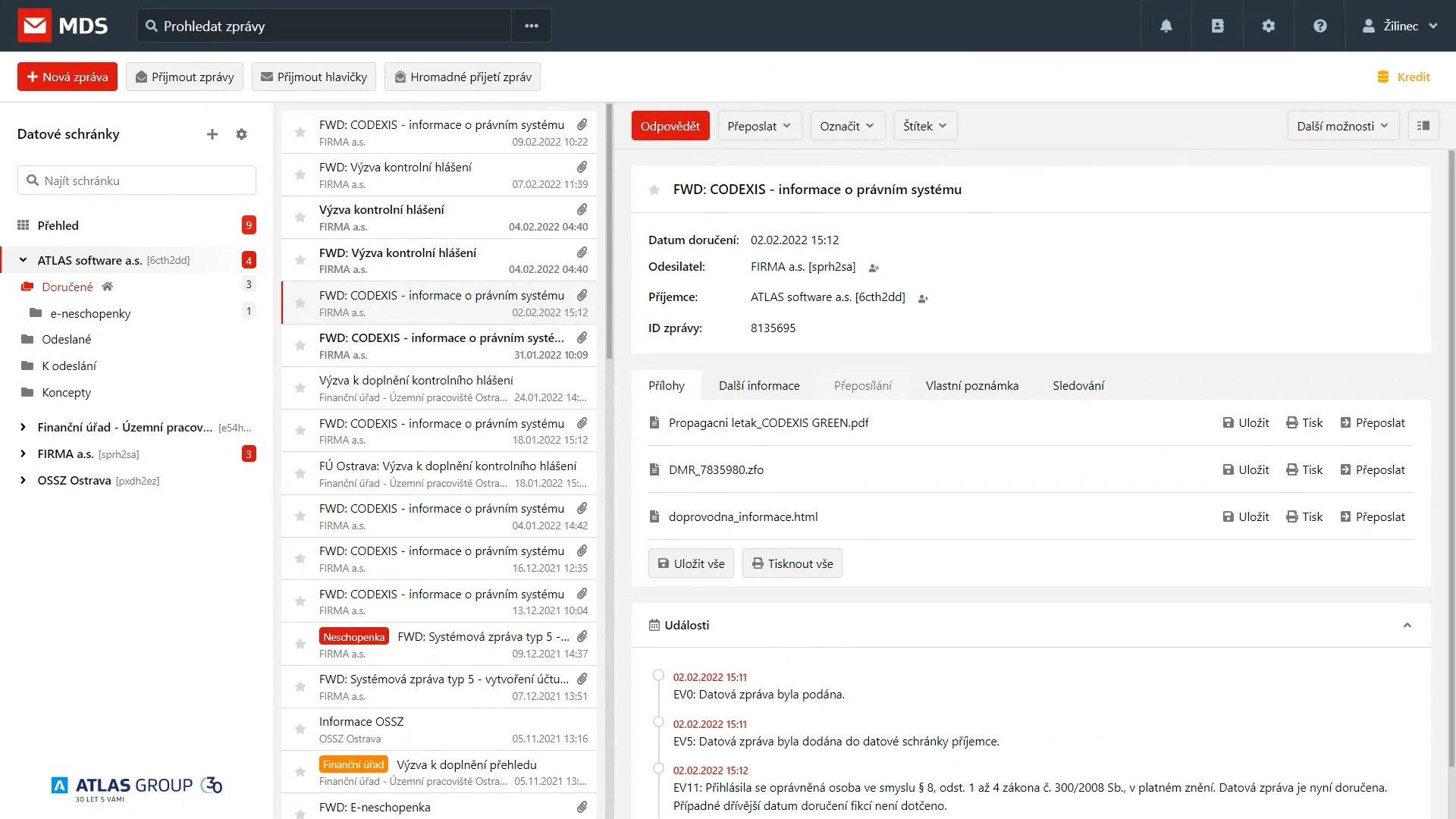Star the selected 02.02.2022 15:12 message

point(300,303)
